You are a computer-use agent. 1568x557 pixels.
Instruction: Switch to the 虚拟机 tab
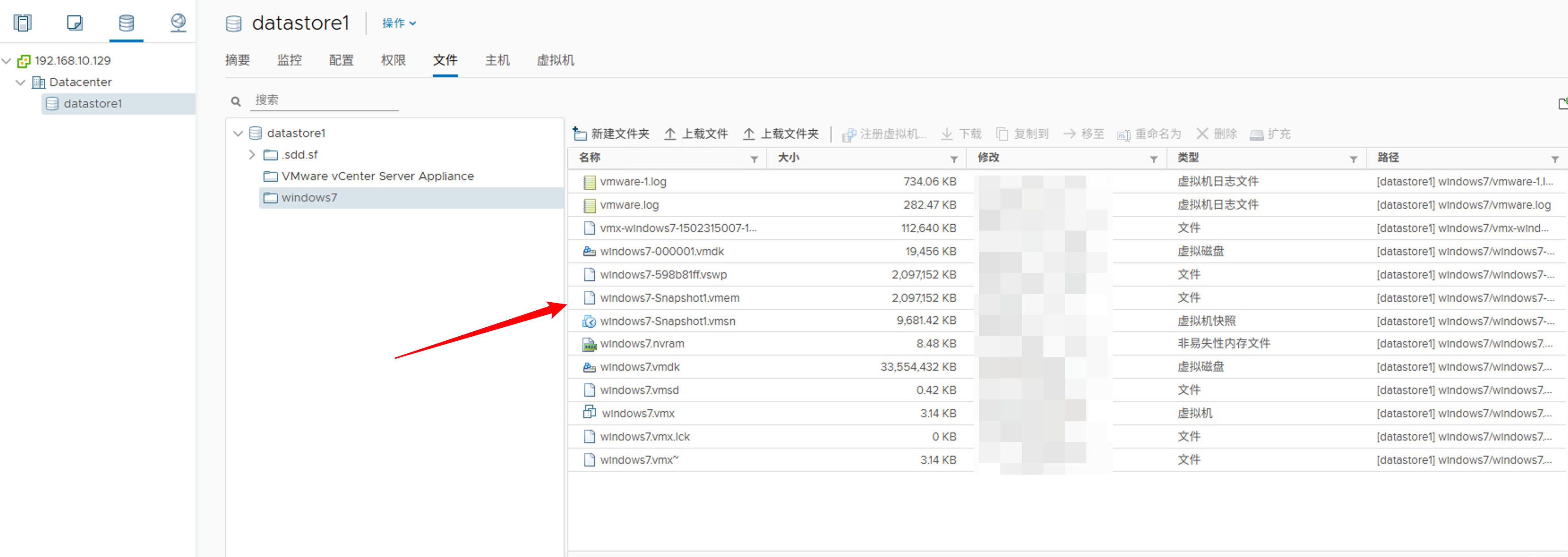(x=555, y=60)
